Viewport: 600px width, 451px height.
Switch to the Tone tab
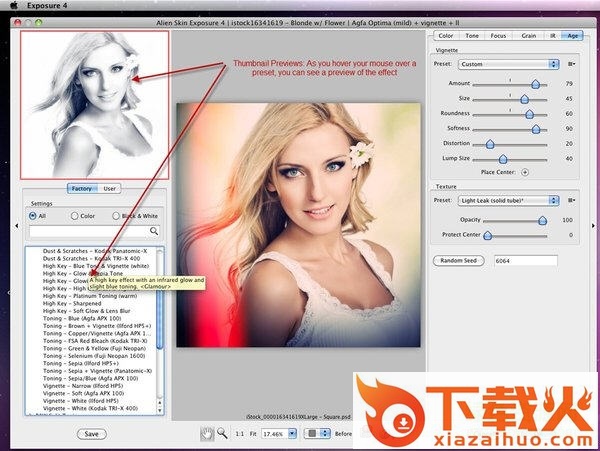[472, 36]
